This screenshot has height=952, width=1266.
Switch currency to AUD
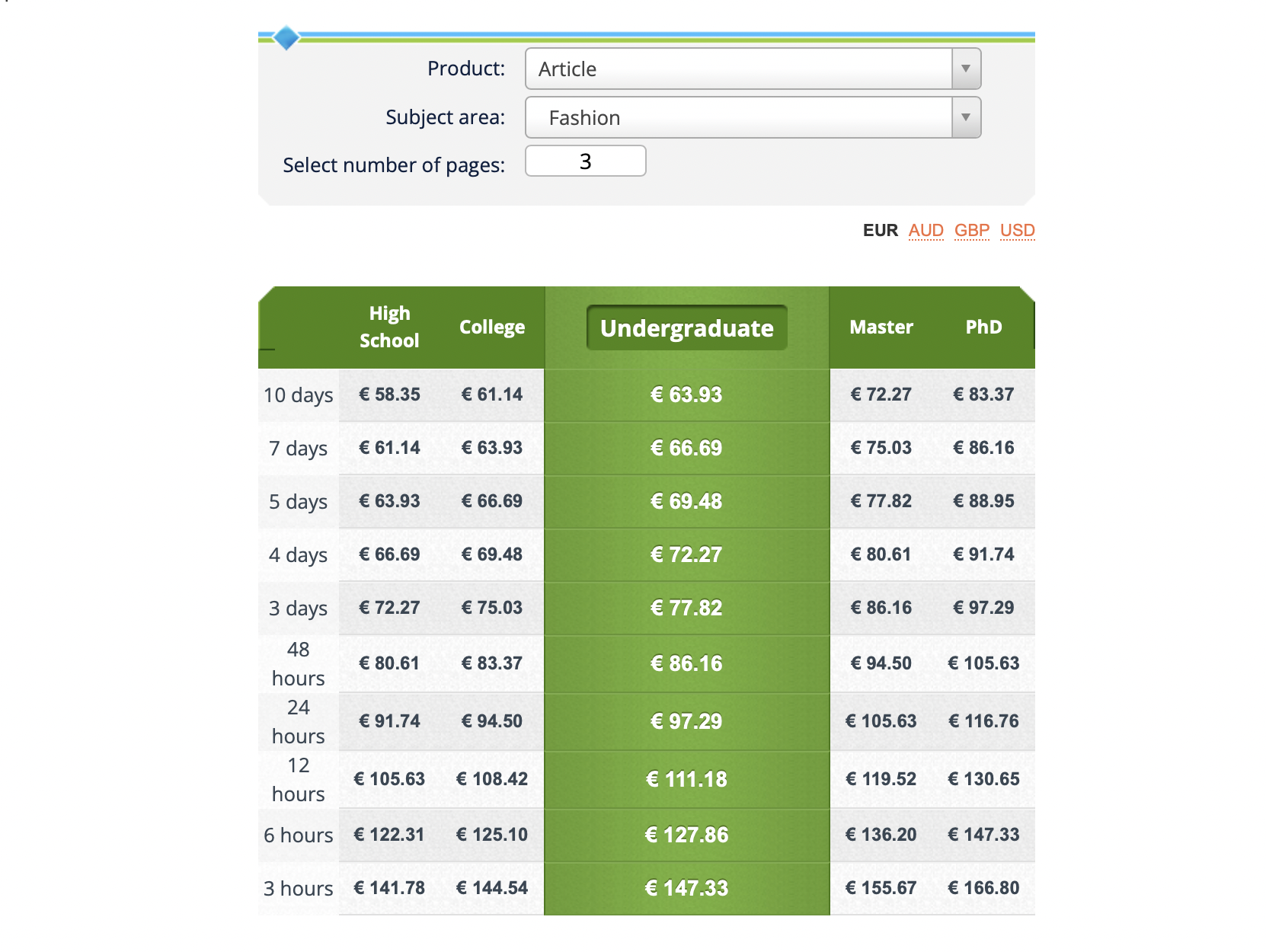click(926, 230)
